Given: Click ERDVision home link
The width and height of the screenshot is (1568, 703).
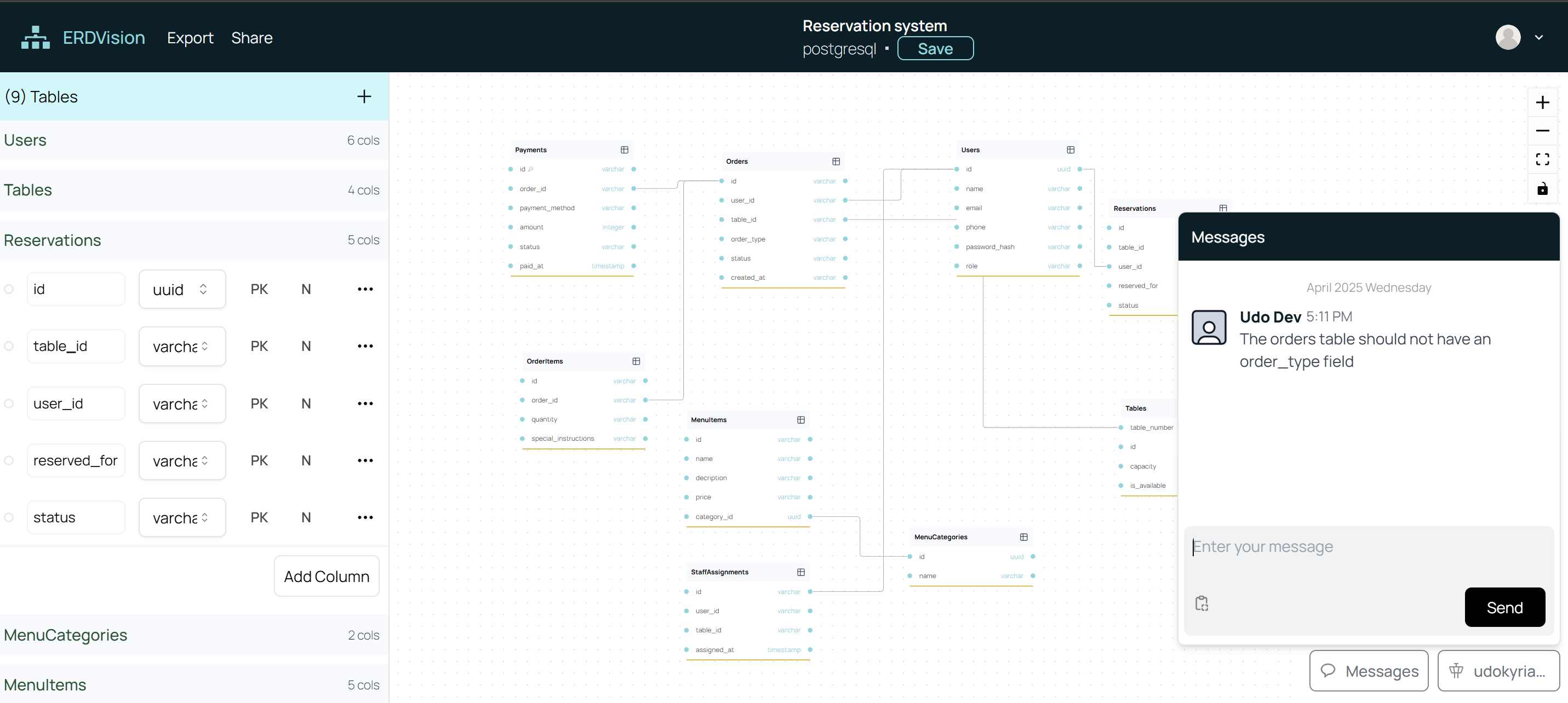Looking at the screenshot, I should pos(104,38).
